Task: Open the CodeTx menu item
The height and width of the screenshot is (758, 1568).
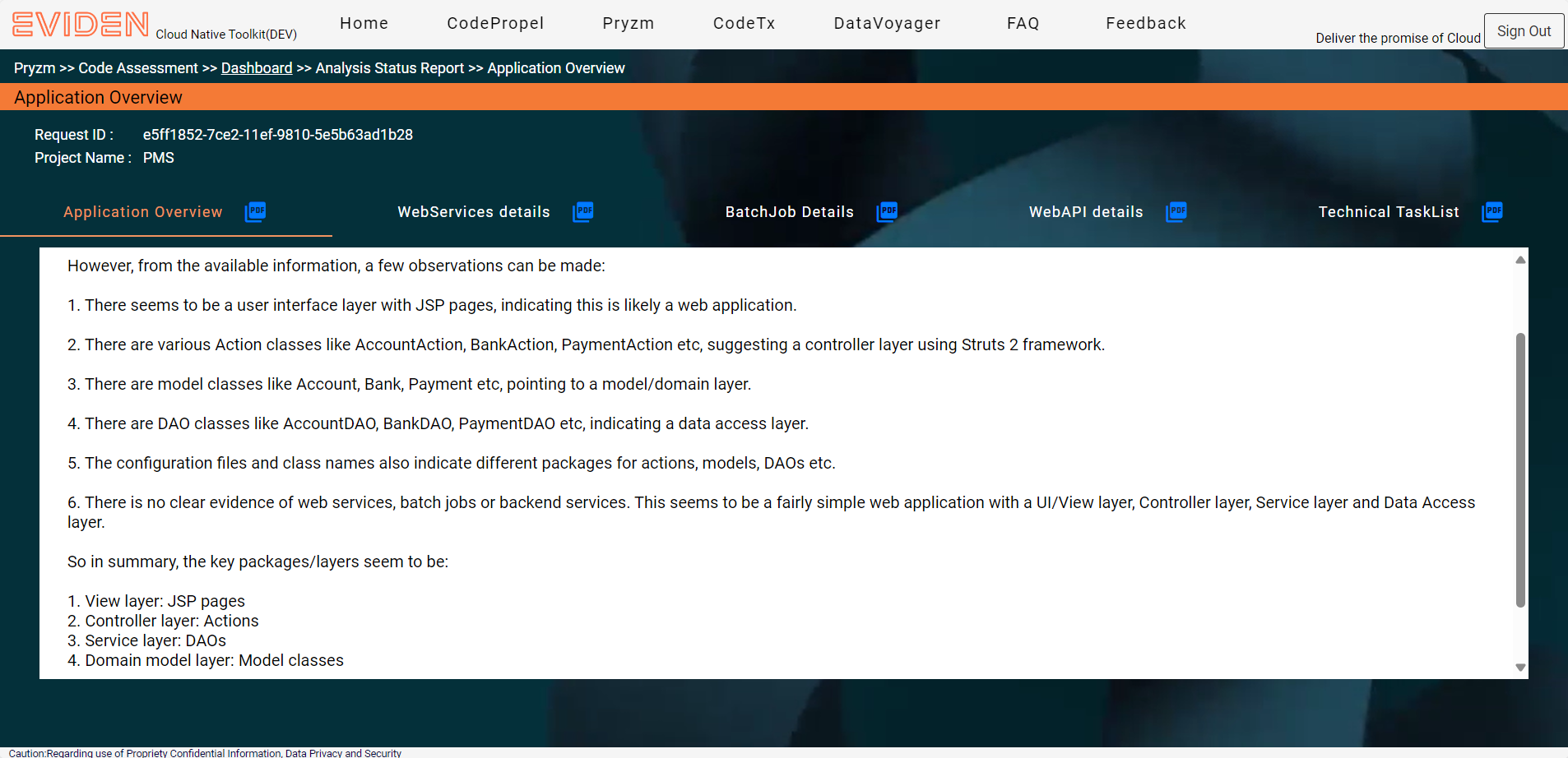Action: tap(745, 23)
